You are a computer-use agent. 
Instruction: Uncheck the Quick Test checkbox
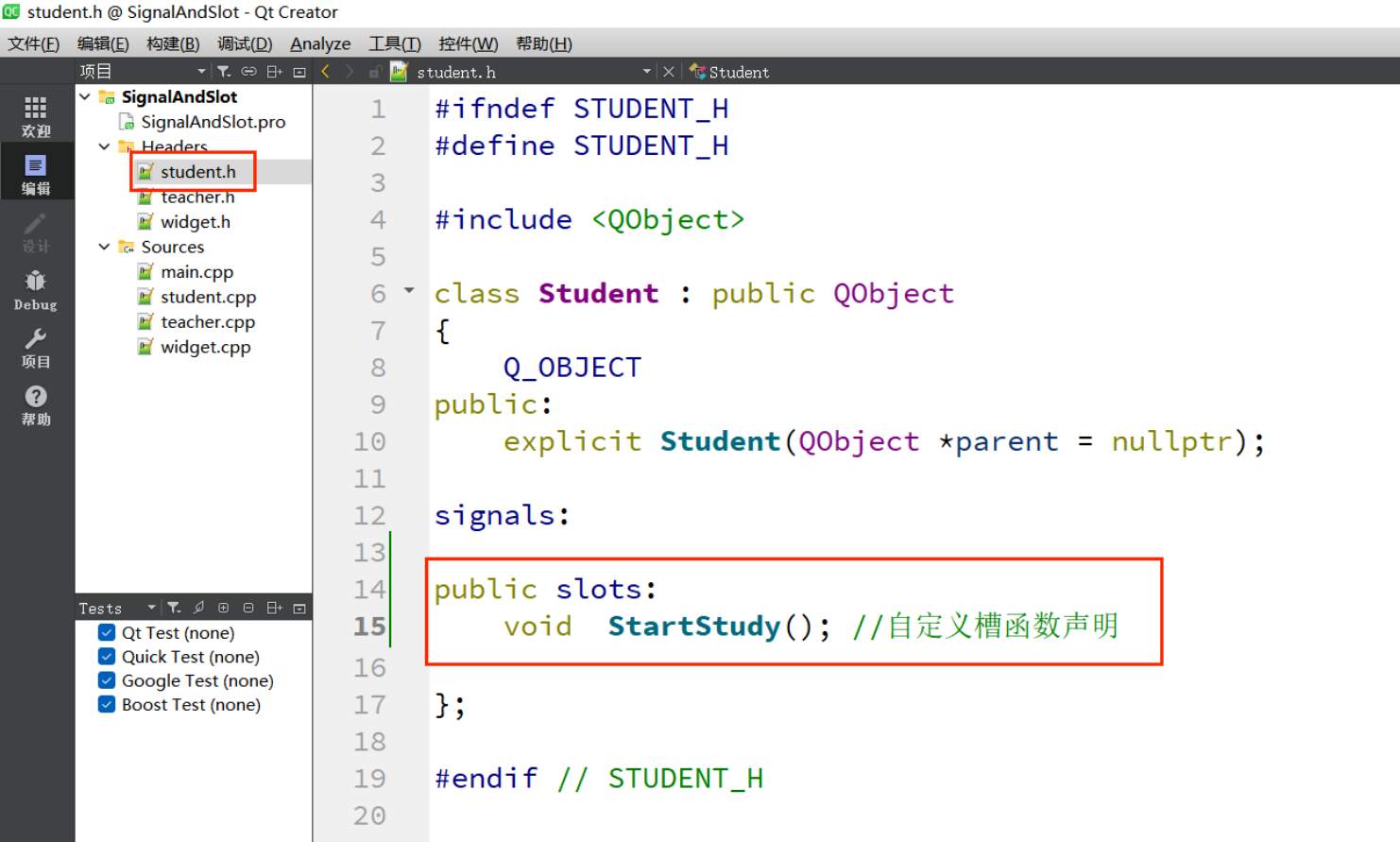107,656
